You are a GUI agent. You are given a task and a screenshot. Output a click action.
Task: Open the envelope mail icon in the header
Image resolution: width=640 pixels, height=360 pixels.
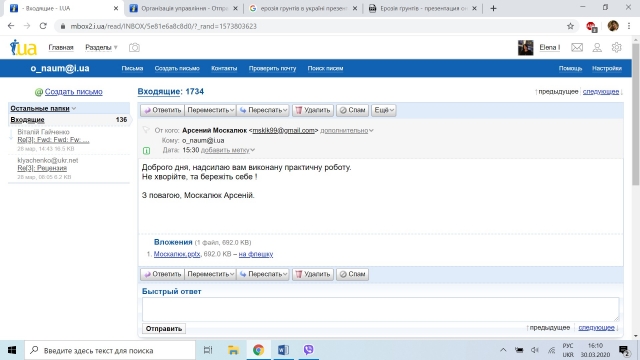(577, 47)
